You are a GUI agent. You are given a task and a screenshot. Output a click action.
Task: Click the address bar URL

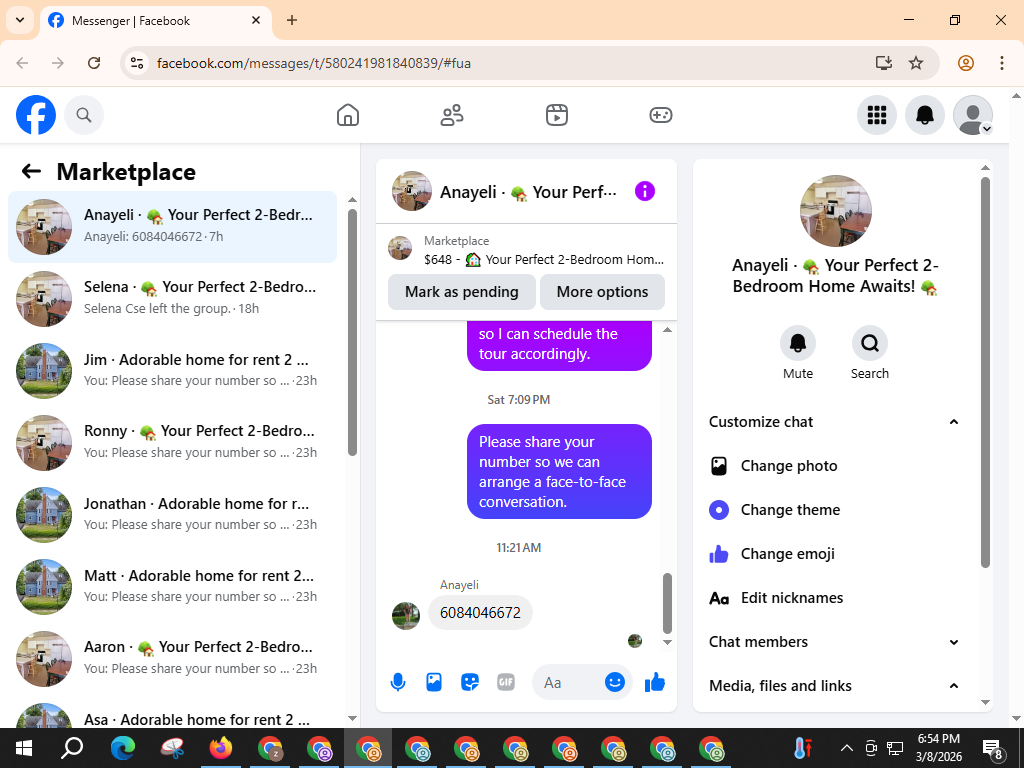pos(313,63)
